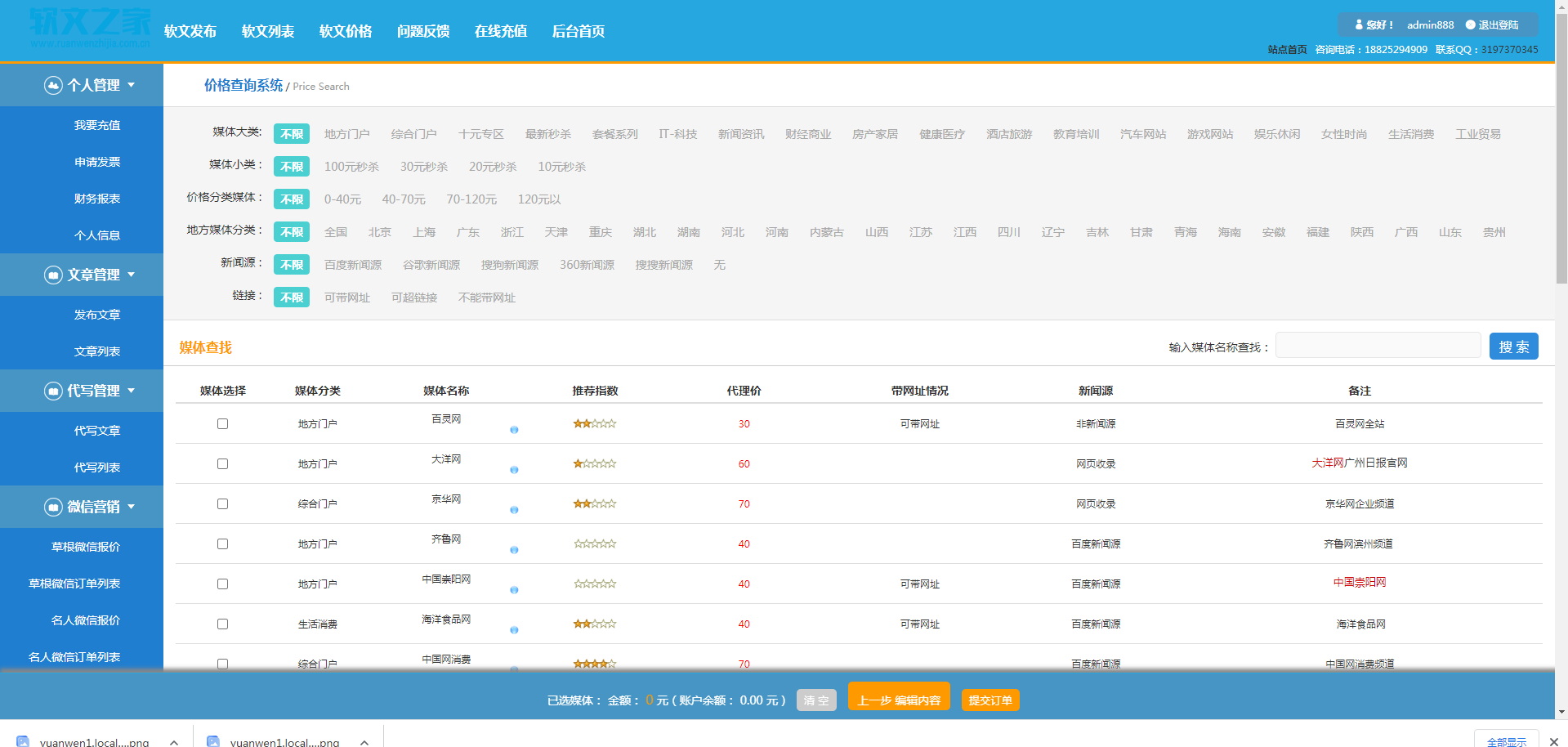The image size is (1568, 747).
Task: Click the star rating for 京华网
Action: coord(595,503)
